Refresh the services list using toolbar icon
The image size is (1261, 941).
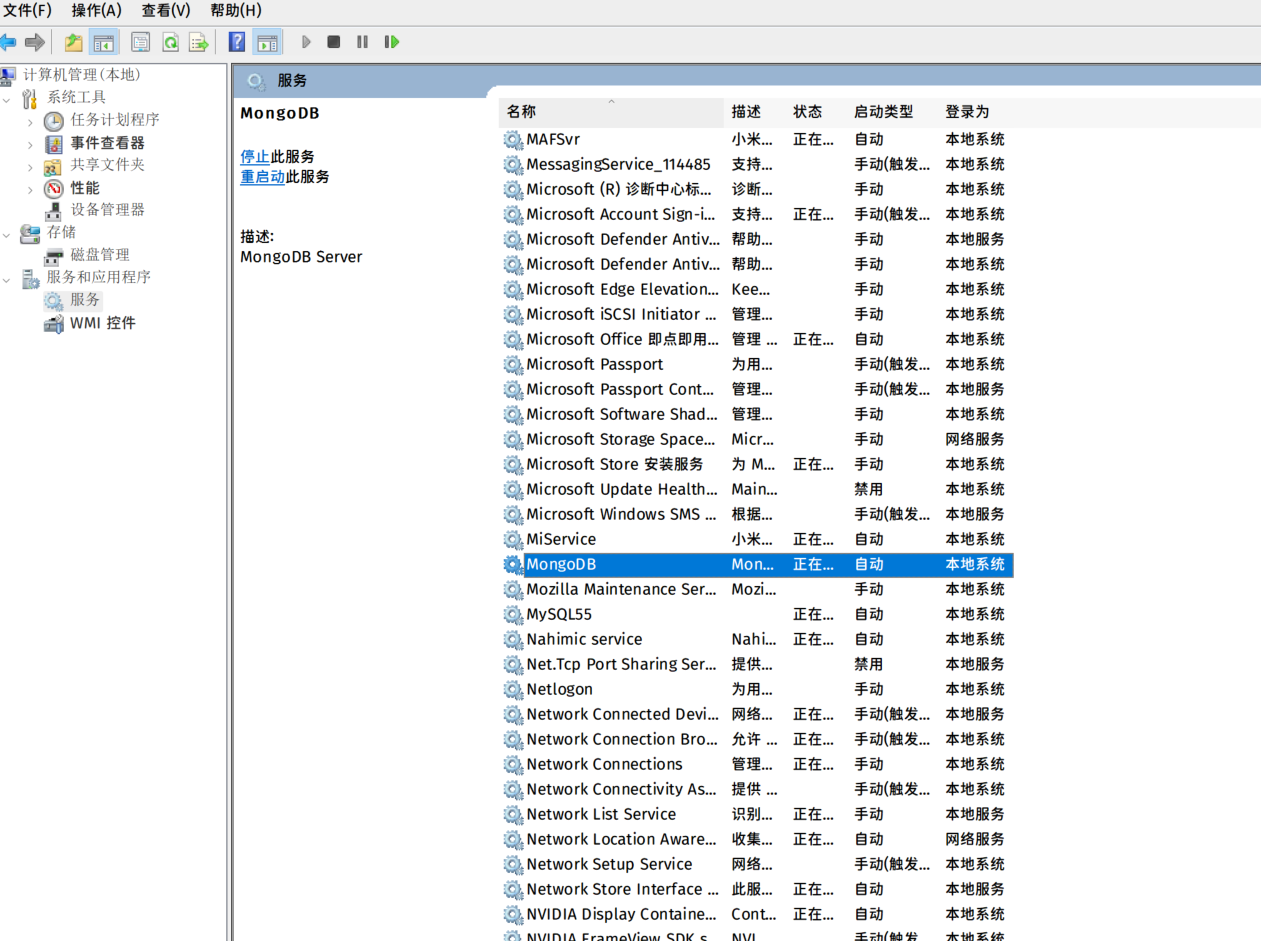(x=168, y=41)
